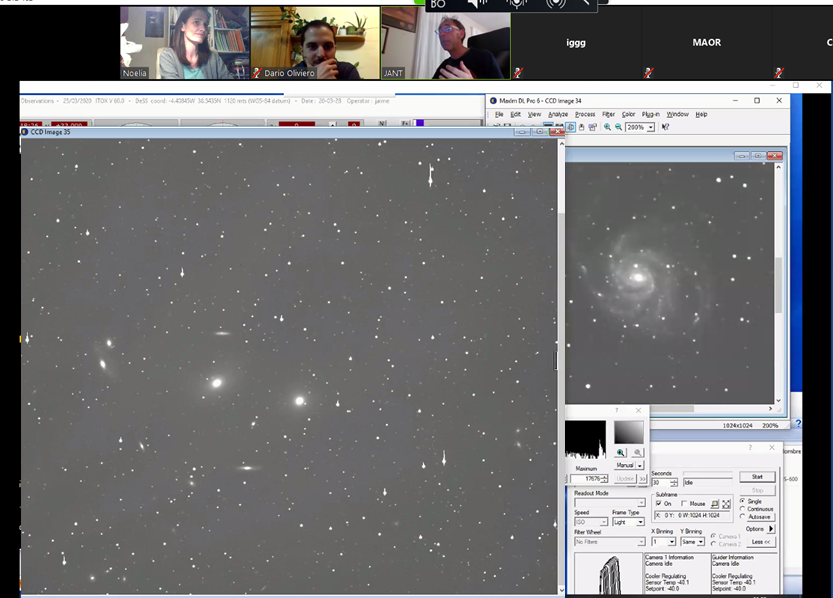
Task: Open the Window menu
Action: tap(677, 114)
